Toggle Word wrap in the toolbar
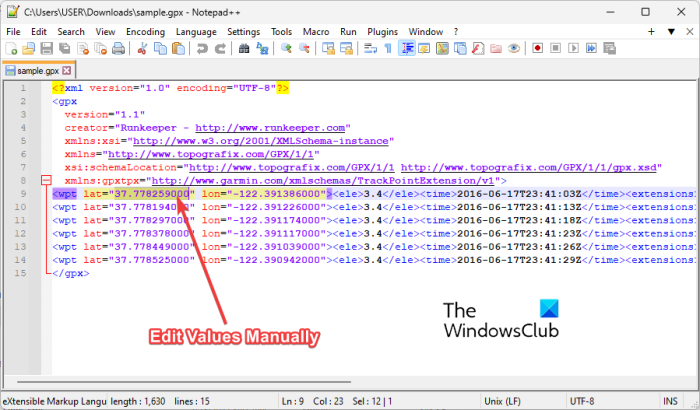The width and height of the screenshot is (700, 410). pos(370,48)
